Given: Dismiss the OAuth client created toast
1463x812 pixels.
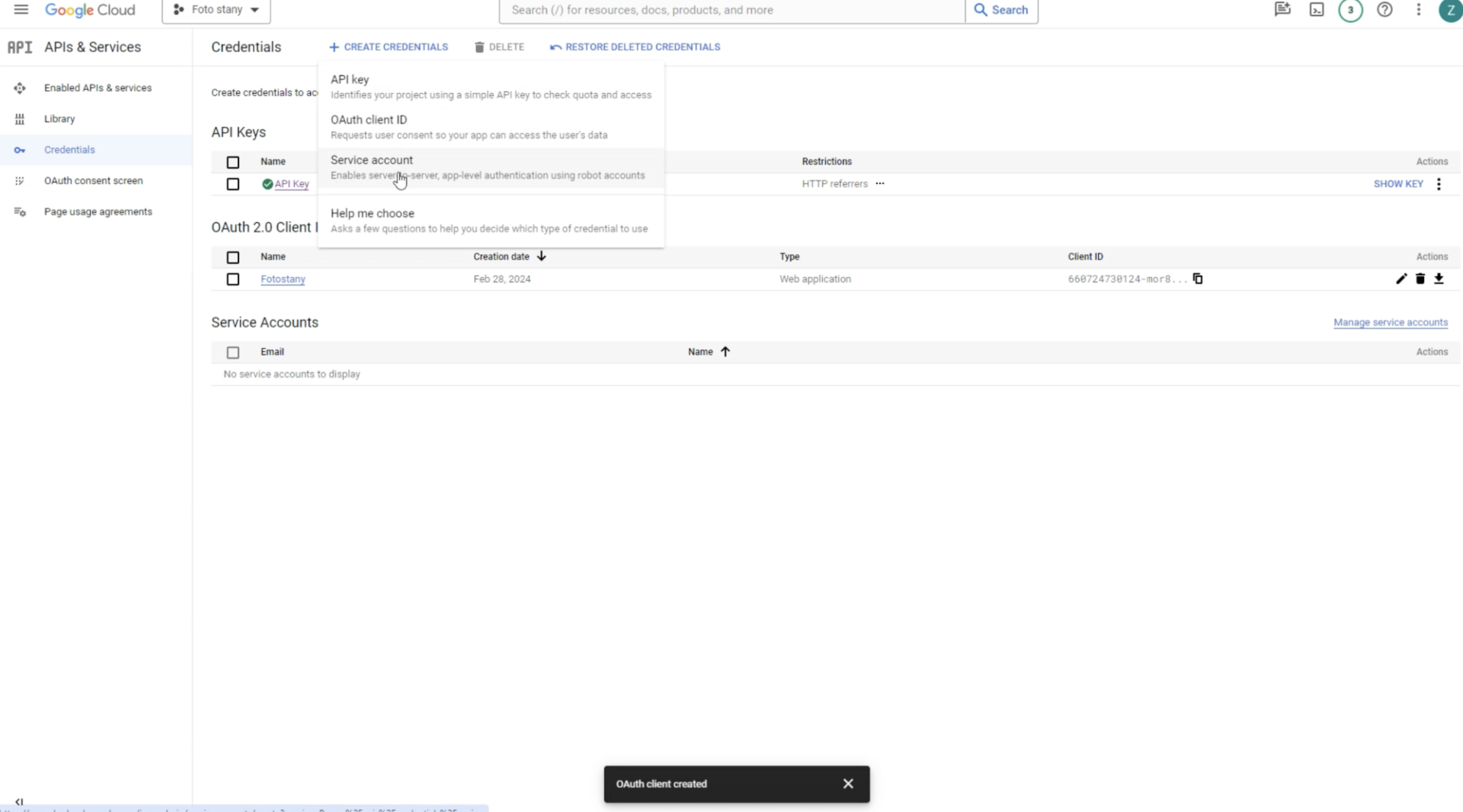Looking at the screenshot, I should 848,784.
